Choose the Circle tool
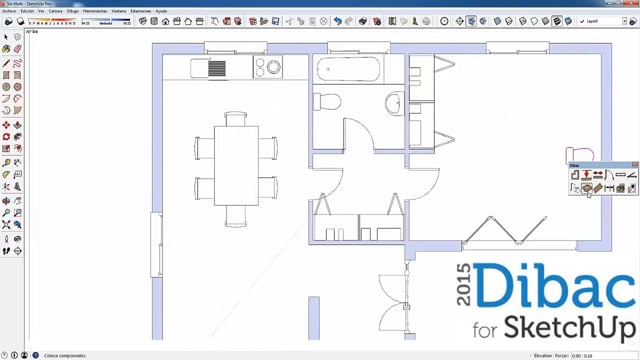The width and height of the screenshot is (640, 360). click(6, 87)
